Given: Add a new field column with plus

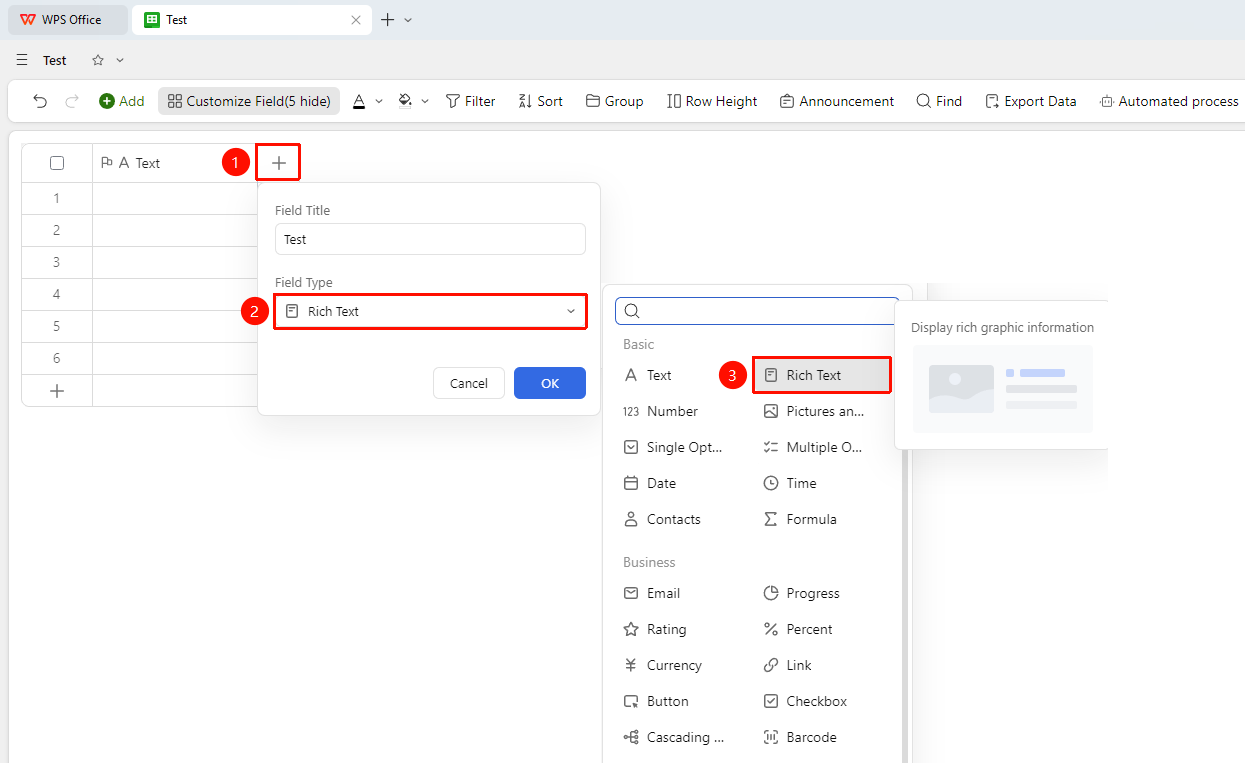Looking at the screenshot, I should tap(279, 163).
